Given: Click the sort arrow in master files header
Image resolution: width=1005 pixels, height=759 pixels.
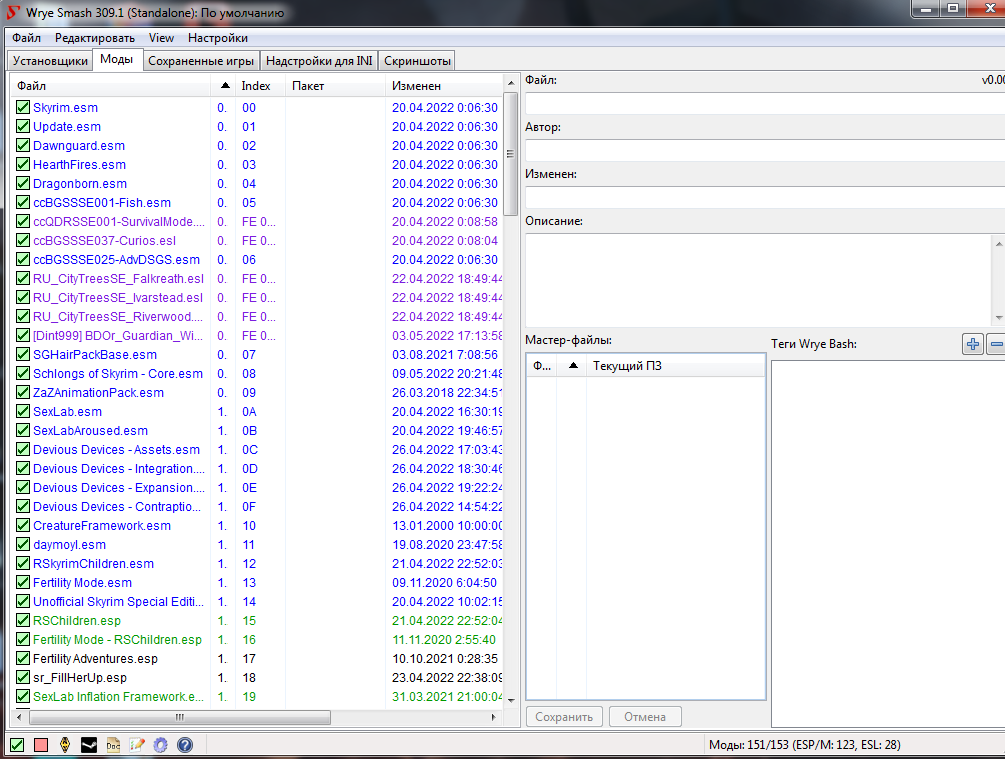Looking at the screenshot, I should [x=572, y=366].
